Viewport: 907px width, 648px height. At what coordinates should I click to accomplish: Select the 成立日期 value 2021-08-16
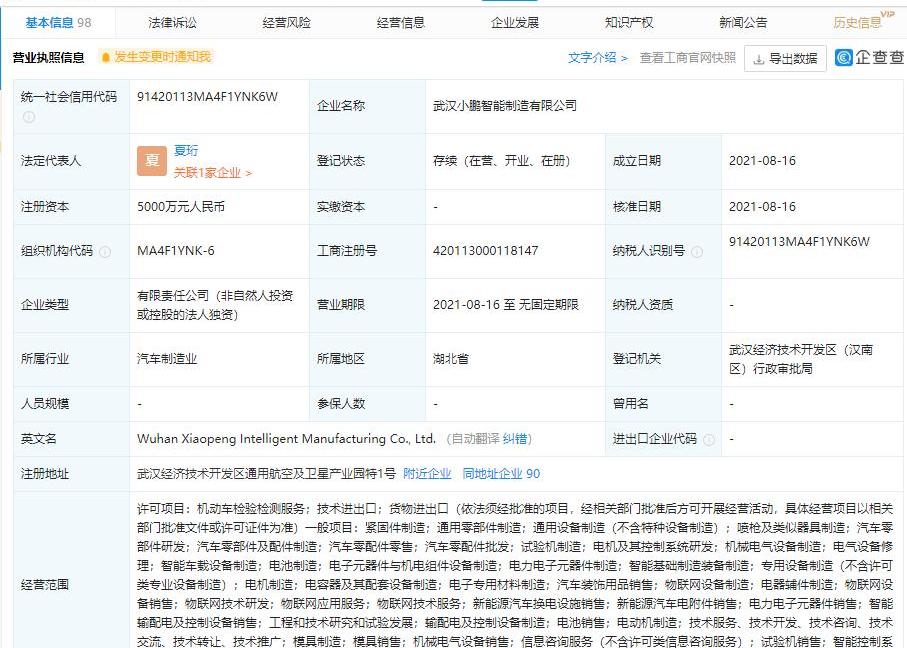tap(762, 161)
